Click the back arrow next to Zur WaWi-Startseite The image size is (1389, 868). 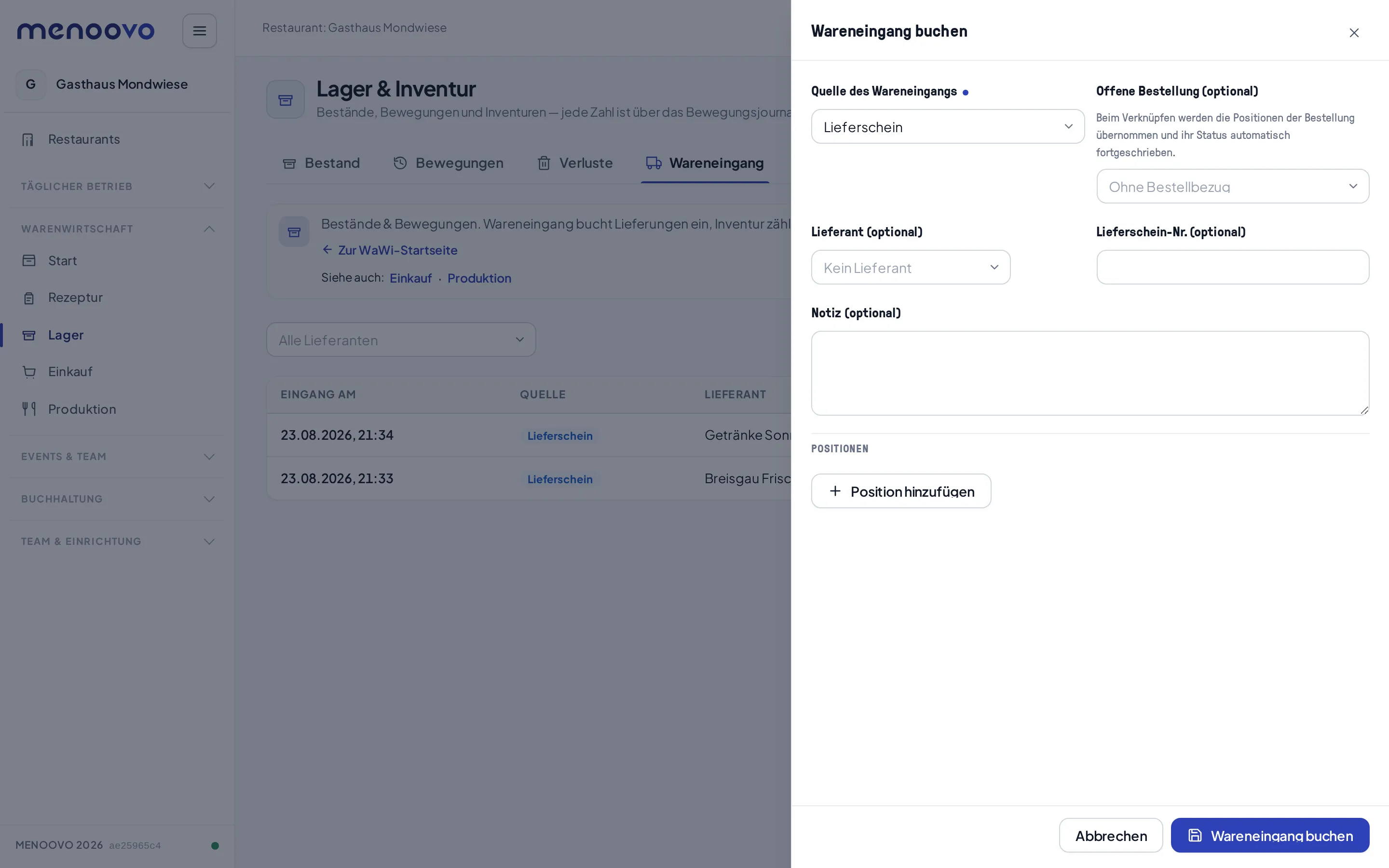pyautogui.click(x=327, y=250)
